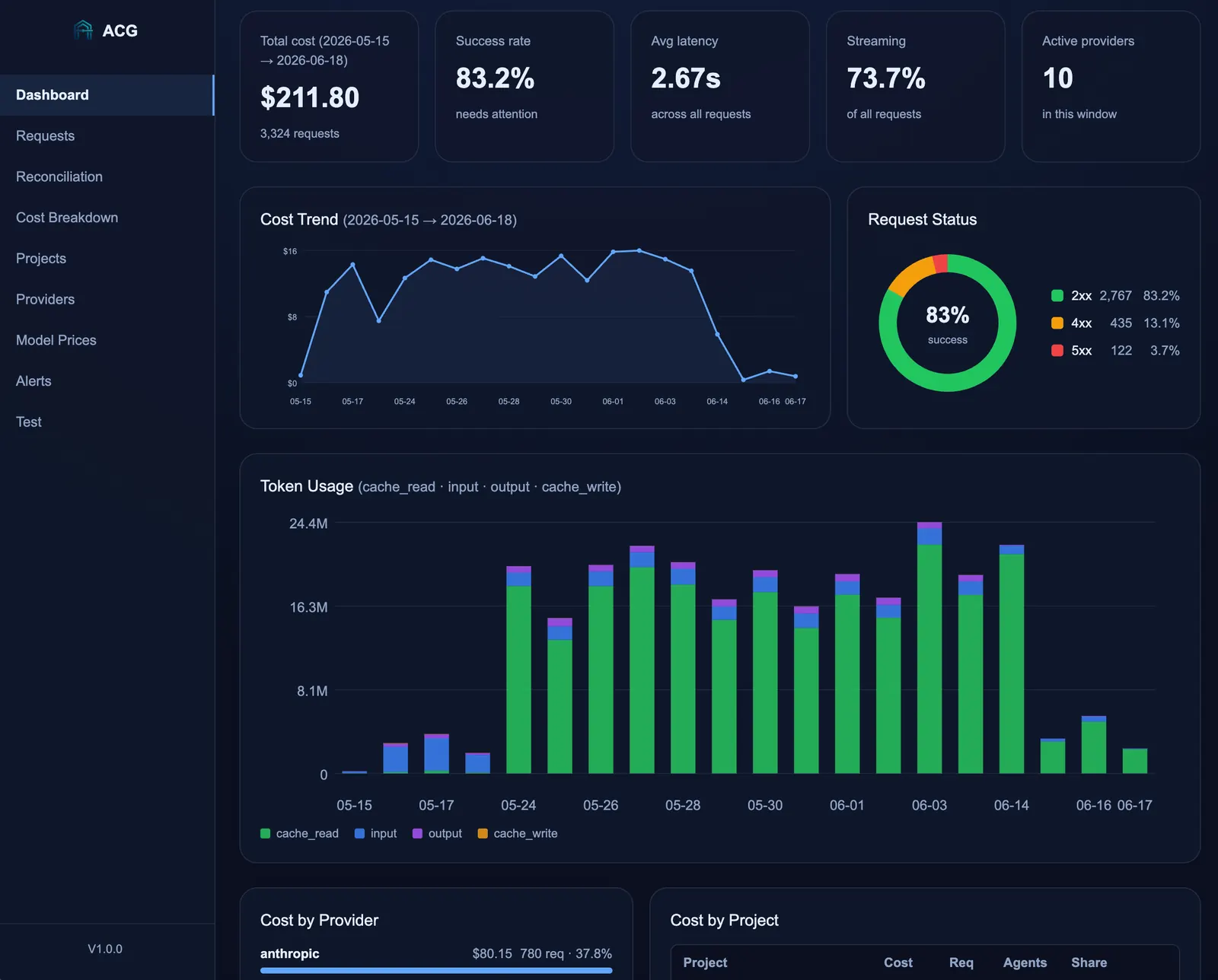The image size is (1218, 980).
Task: Click the V1.0.0 version label
Action: (x=105, y=949)
